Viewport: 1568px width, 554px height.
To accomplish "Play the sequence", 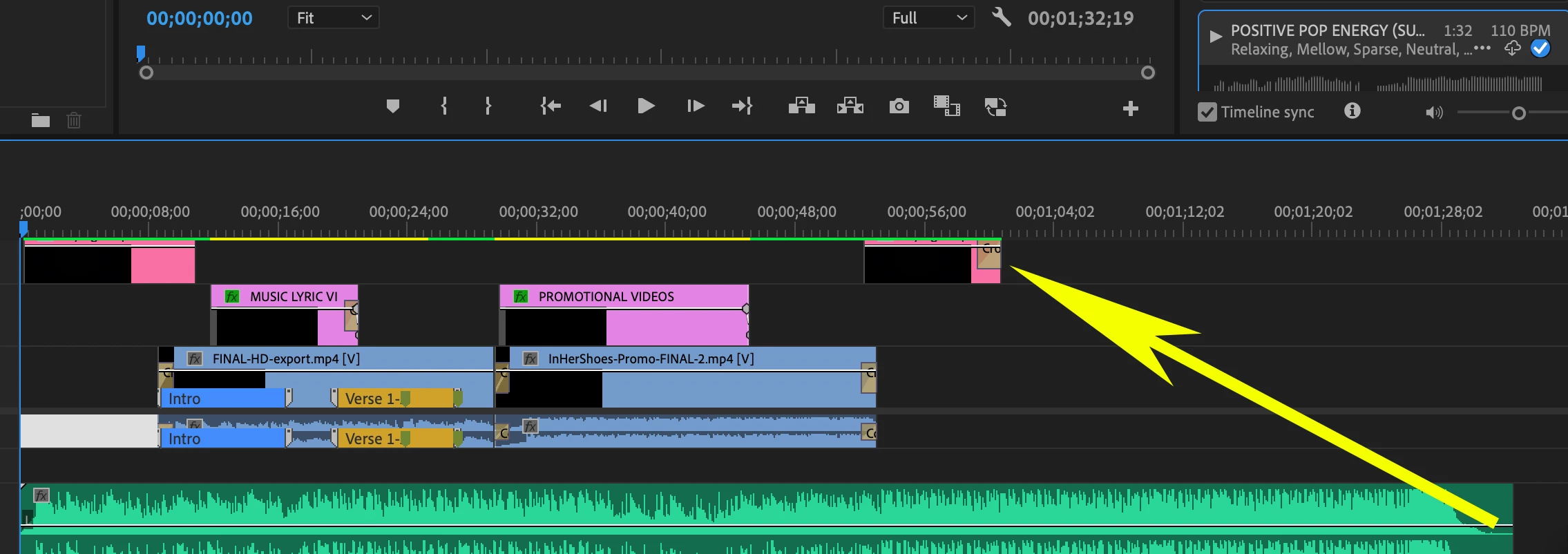I will (x=646, y=106).
